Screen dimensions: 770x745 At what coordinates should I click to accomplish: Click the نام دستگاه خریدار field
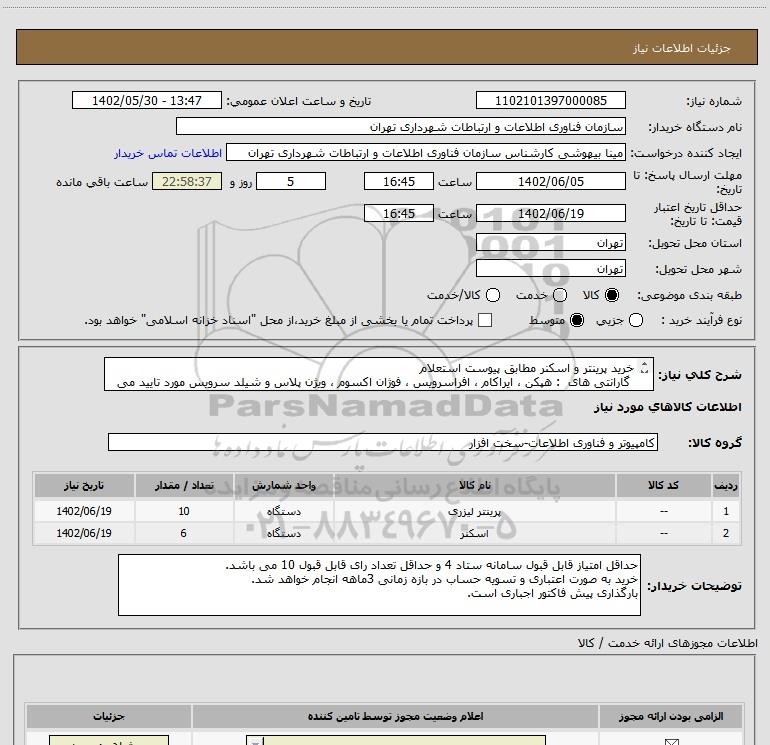point(401,126)
